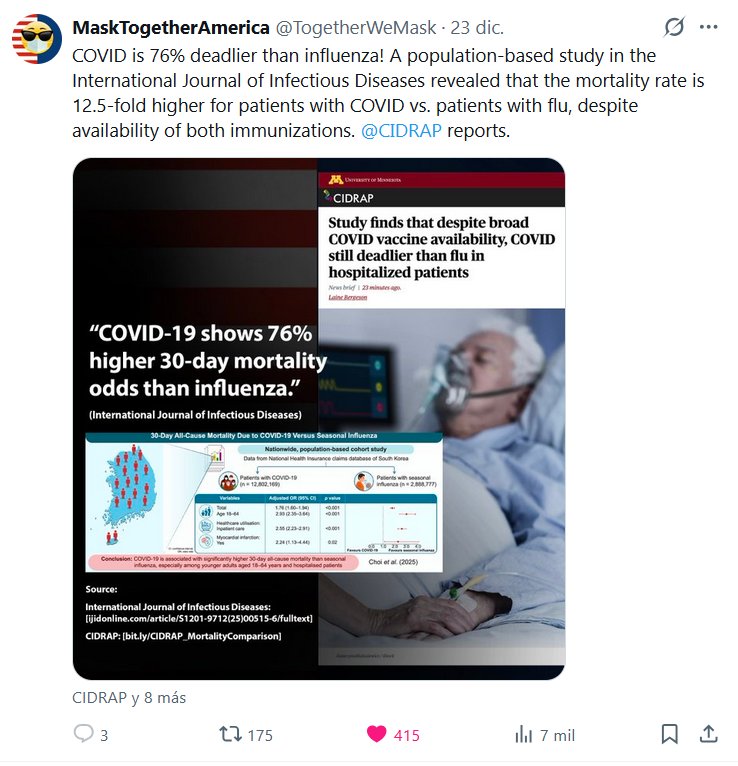Click the 23 dic. post date
This screenshot has height=766, width=738.
click(477, 27)
